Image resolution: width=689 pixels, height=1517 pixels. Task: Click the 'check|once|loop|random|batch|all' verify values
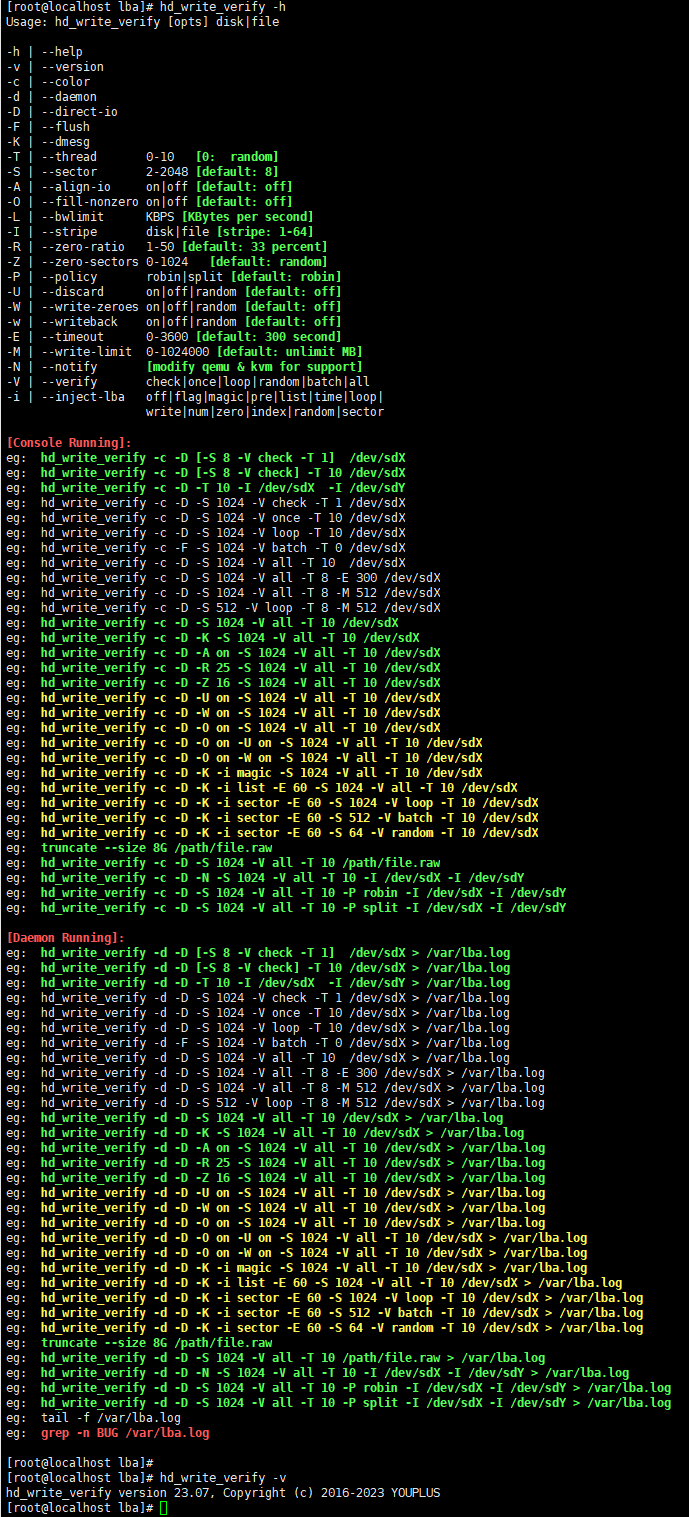point(258,382)
